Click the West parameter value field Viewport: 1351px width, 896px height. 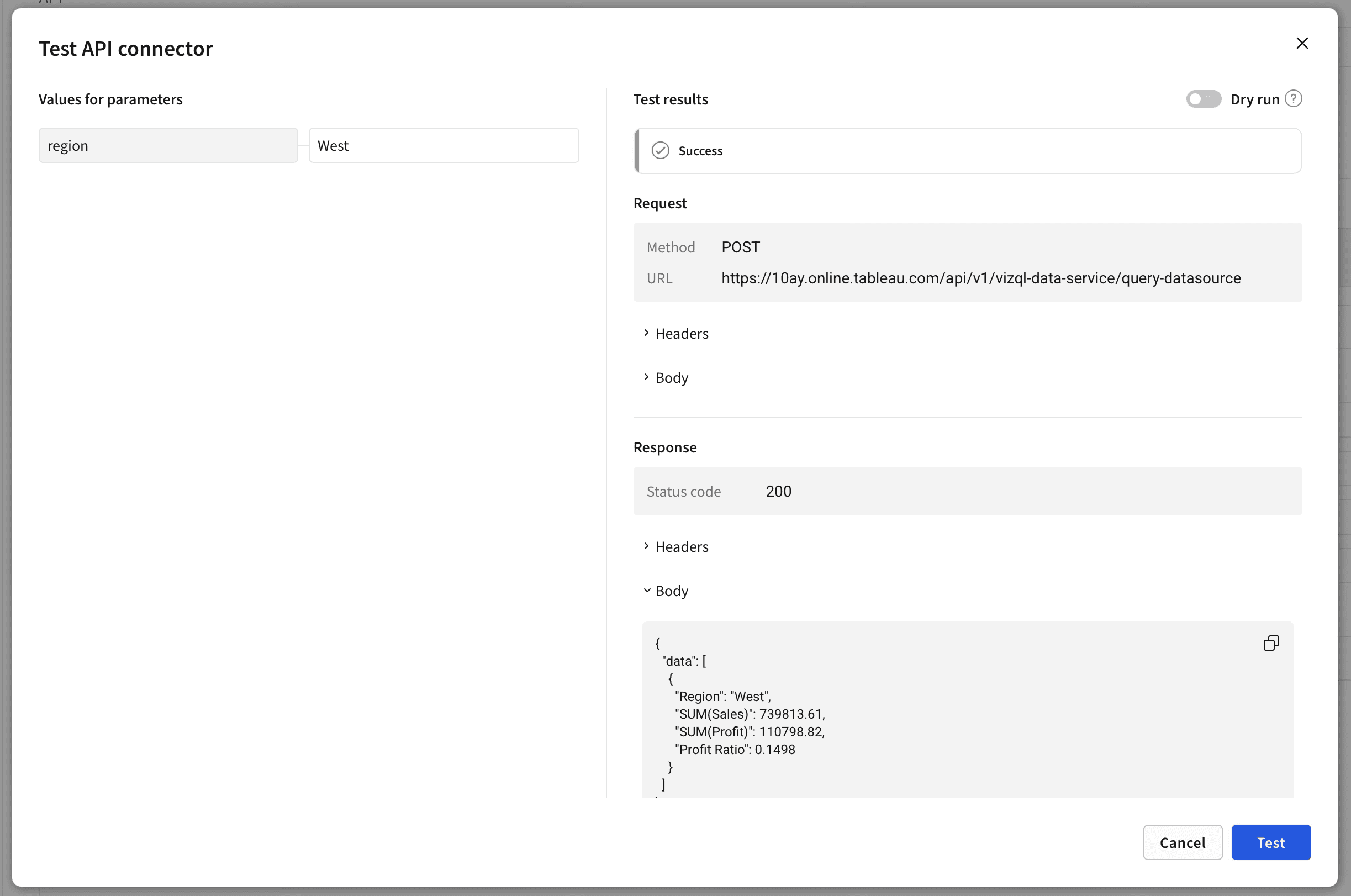click(444, 146)
